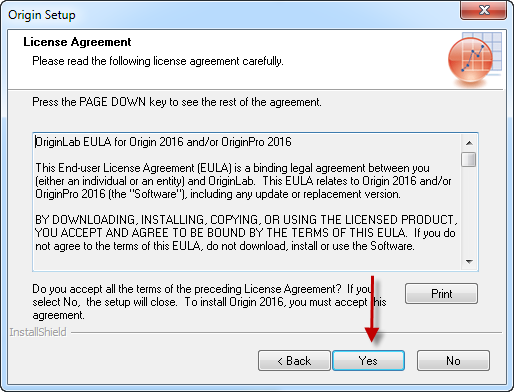Click the EULA scrollbar down arrow
This screenshot has width=514, height=392.
coord(469,261)
